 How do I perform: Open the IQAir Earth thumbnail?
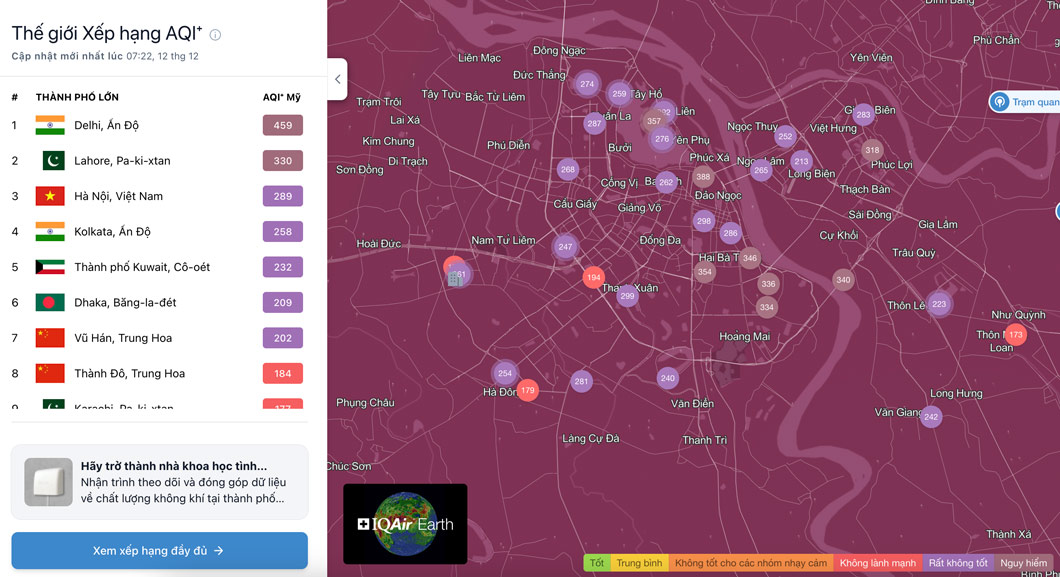pos(405,524)
